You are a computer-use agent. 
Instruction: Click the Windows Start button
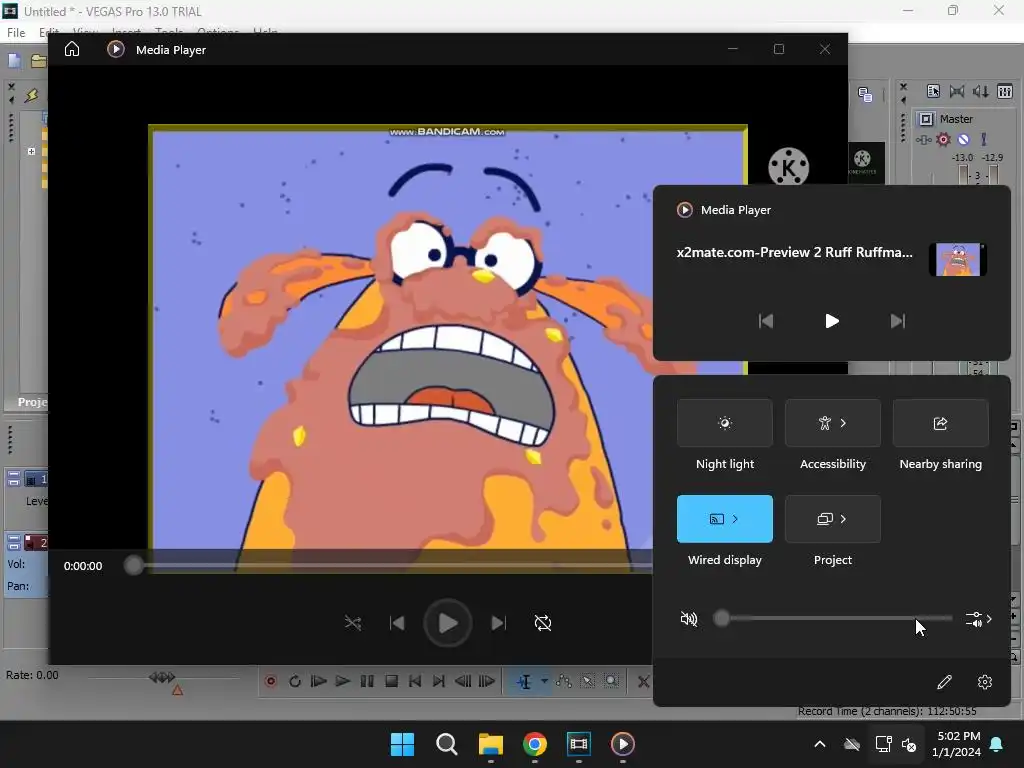[x=402, y=744]
